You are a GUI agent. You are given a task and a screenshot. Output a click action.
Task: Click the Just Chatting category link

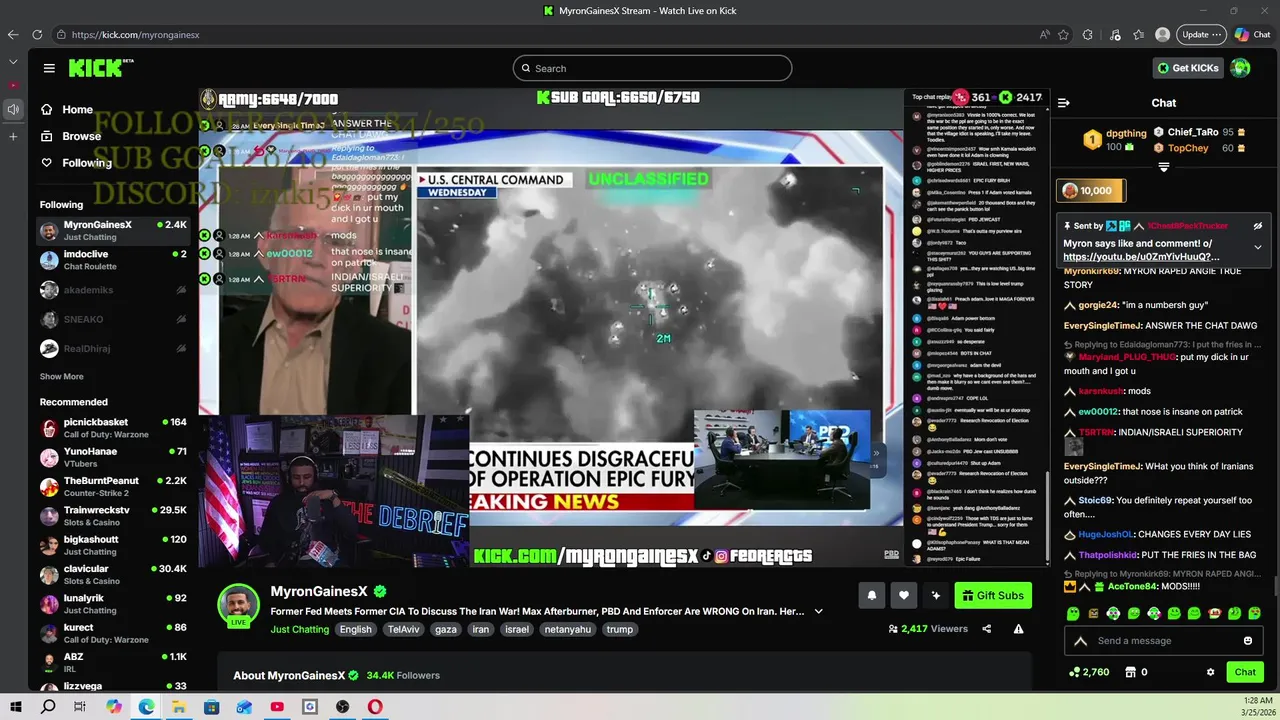299,629
